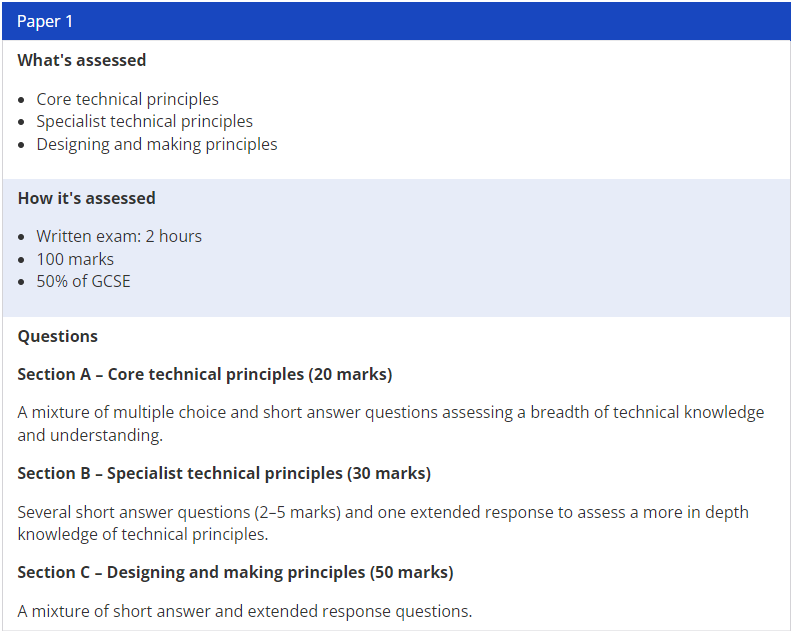793x633 pixels.
Task: Click the Section C heading (50 marks)
Action: [x=235, y=572]
